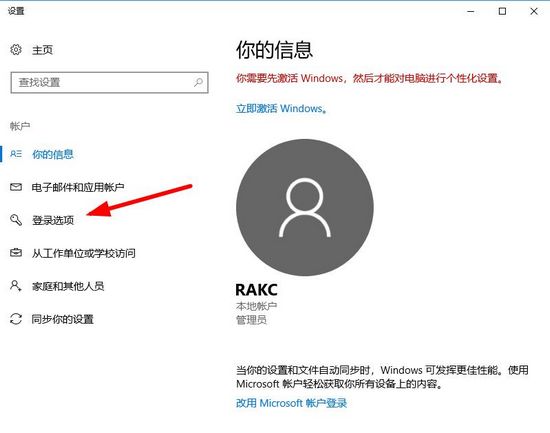Open 电子邮件和应用帐户
Screen dimensions: 550x433
78,187
